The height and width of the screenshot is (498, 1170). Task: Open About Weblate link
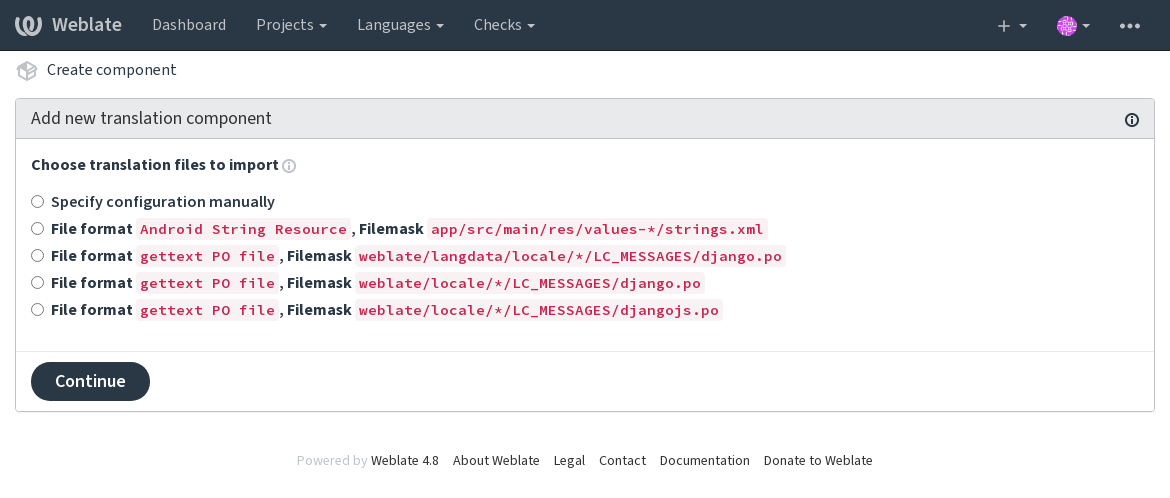496,461
